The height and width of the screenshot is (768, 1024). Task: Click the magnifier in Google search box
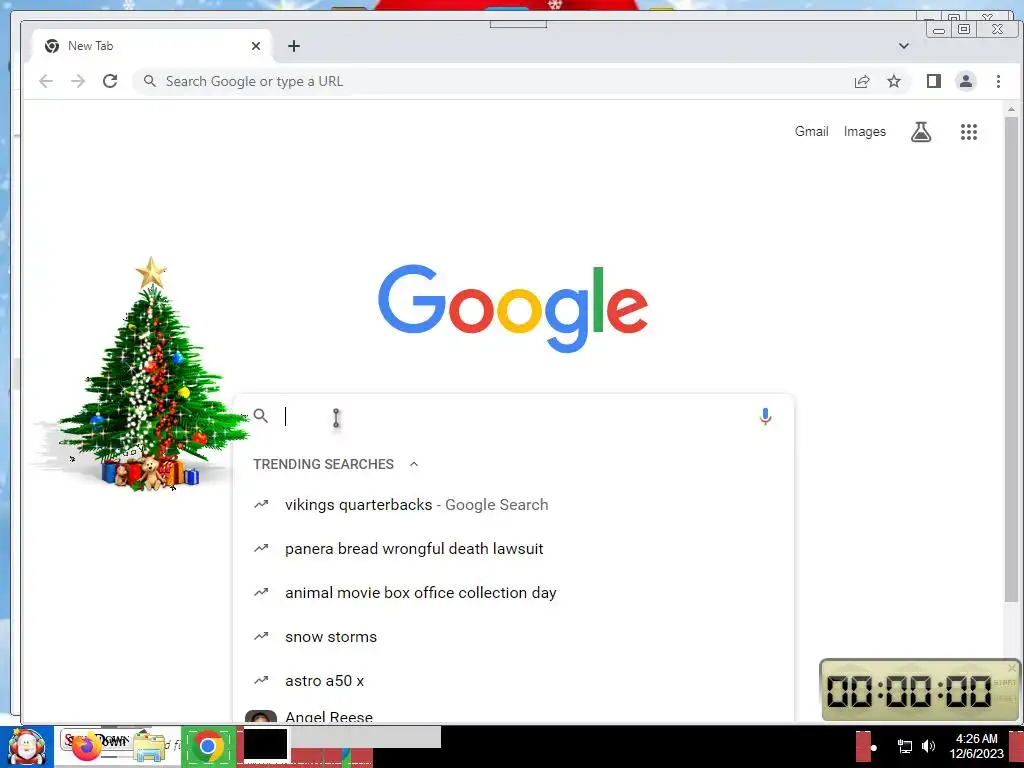pyautogui.click(x=261, y=416)
